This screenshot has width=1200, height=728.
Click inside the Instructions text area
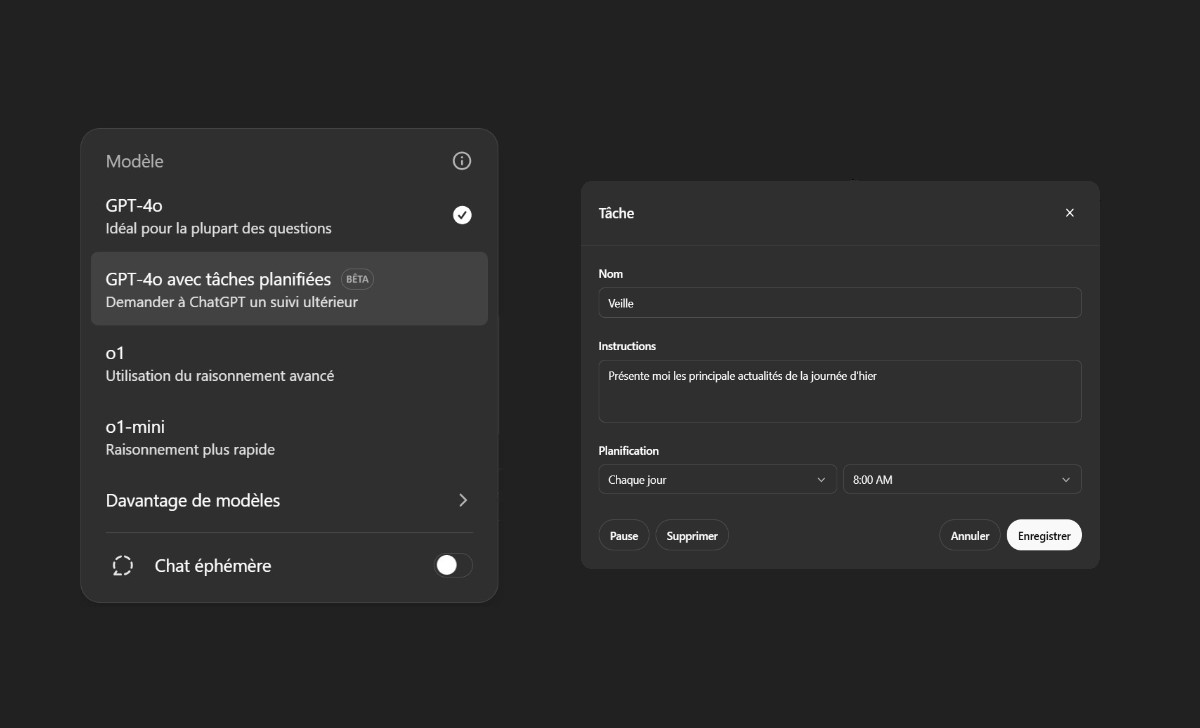coord(840,391)
